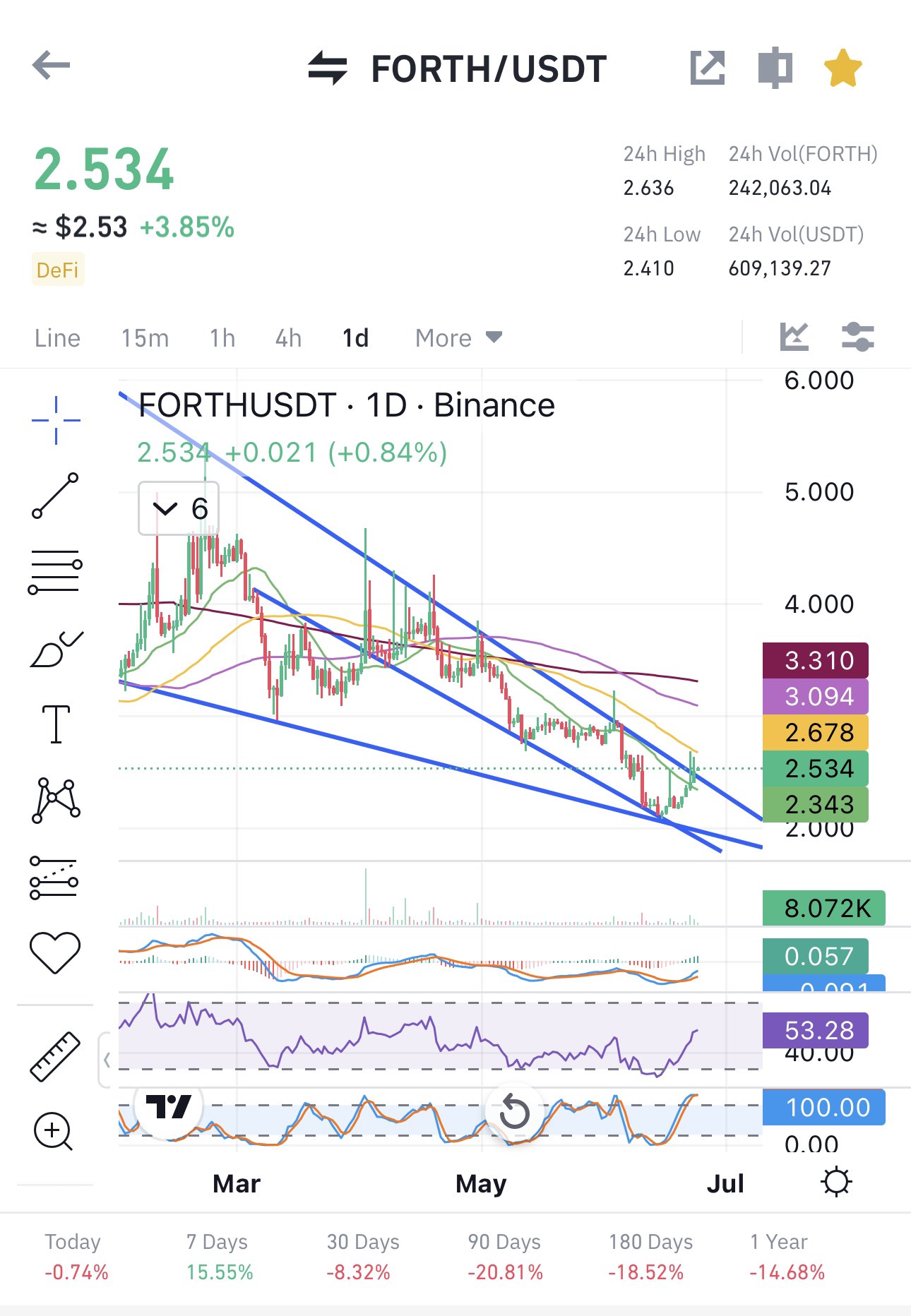Select the brush drawing tool
The height and width of the screenshot is (1316, 911).
pos(56,649)
